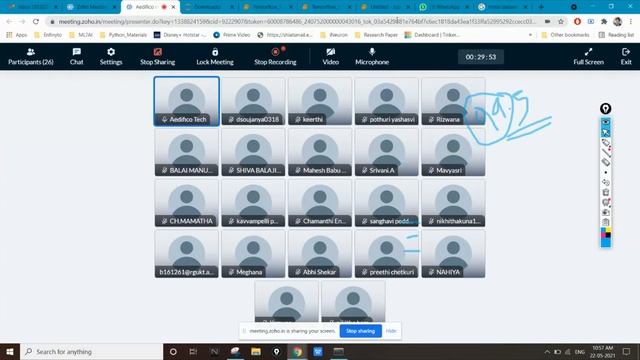
Task: Select the line tool in annotation toolbar
Action: coord(606,153)
